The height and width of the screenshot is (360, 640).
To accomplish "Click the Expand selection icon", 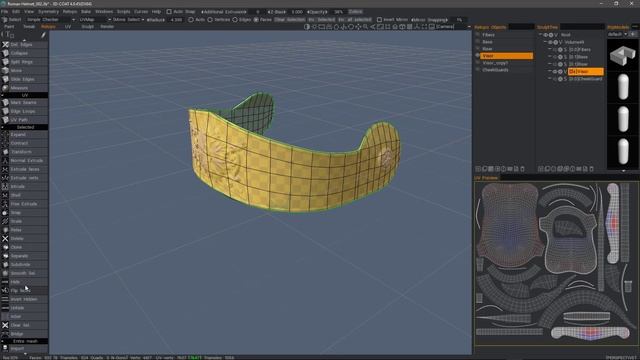I will [5, 134].
